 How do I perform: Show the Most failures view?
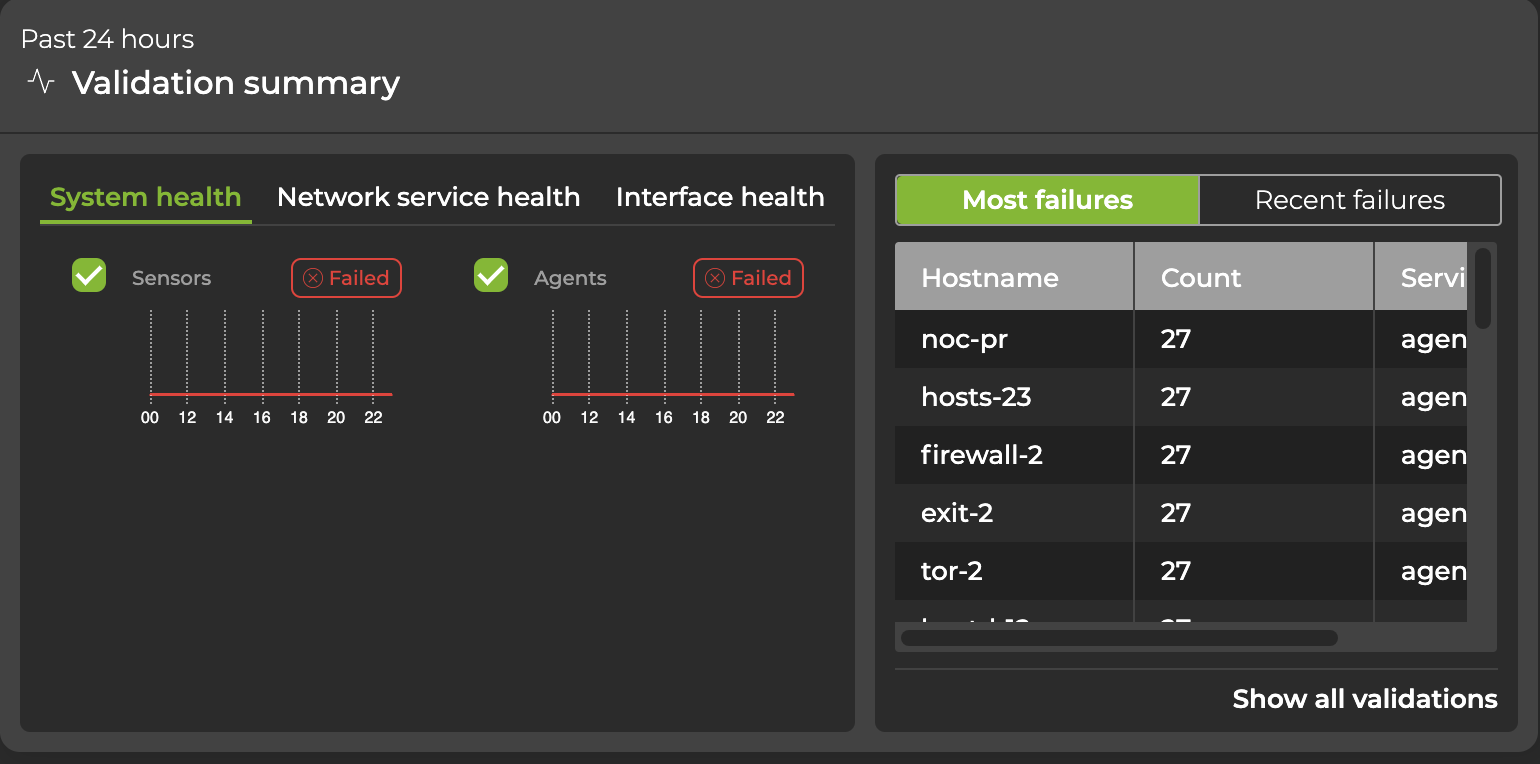click(x=1047, y=200)
